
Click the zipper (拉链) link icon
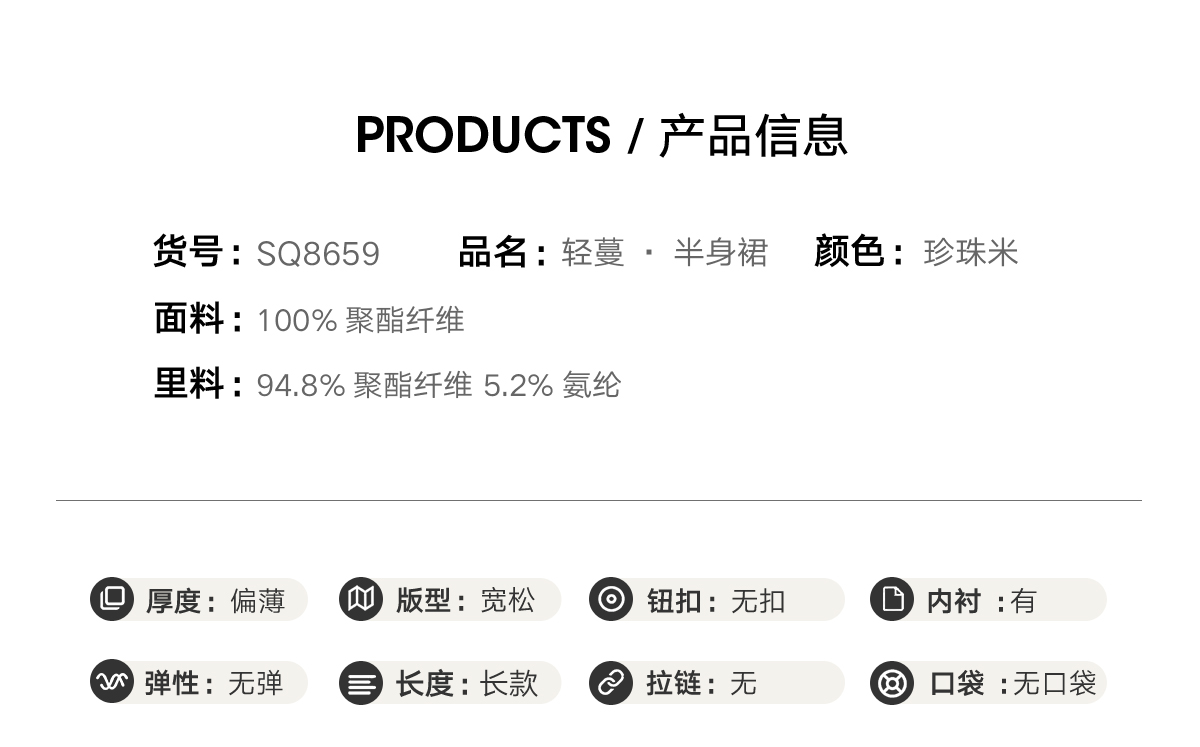[x=611, y=682]
